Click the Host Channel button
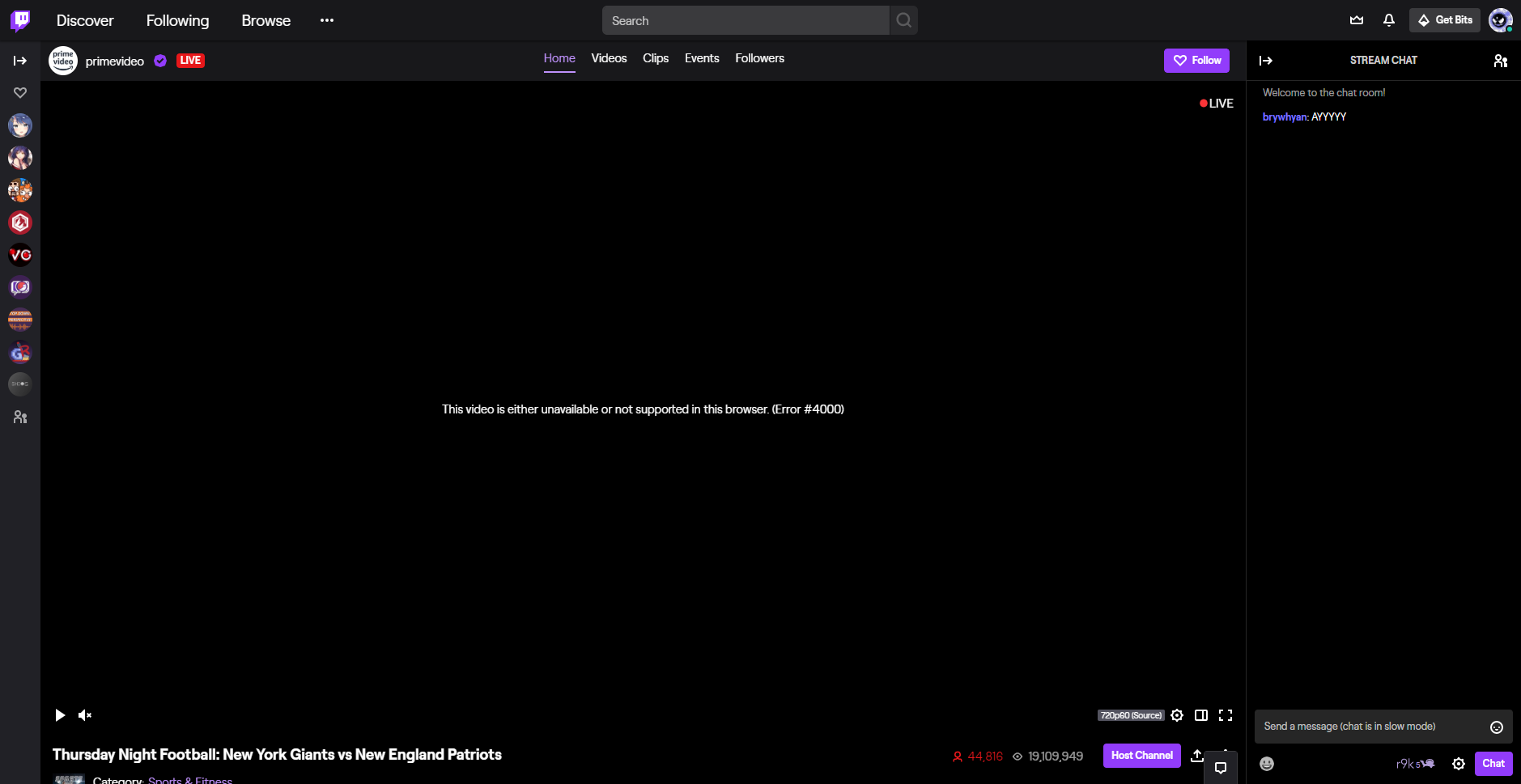The width and height of the screenshot is (1521, 784). (x=1141, y=756)
